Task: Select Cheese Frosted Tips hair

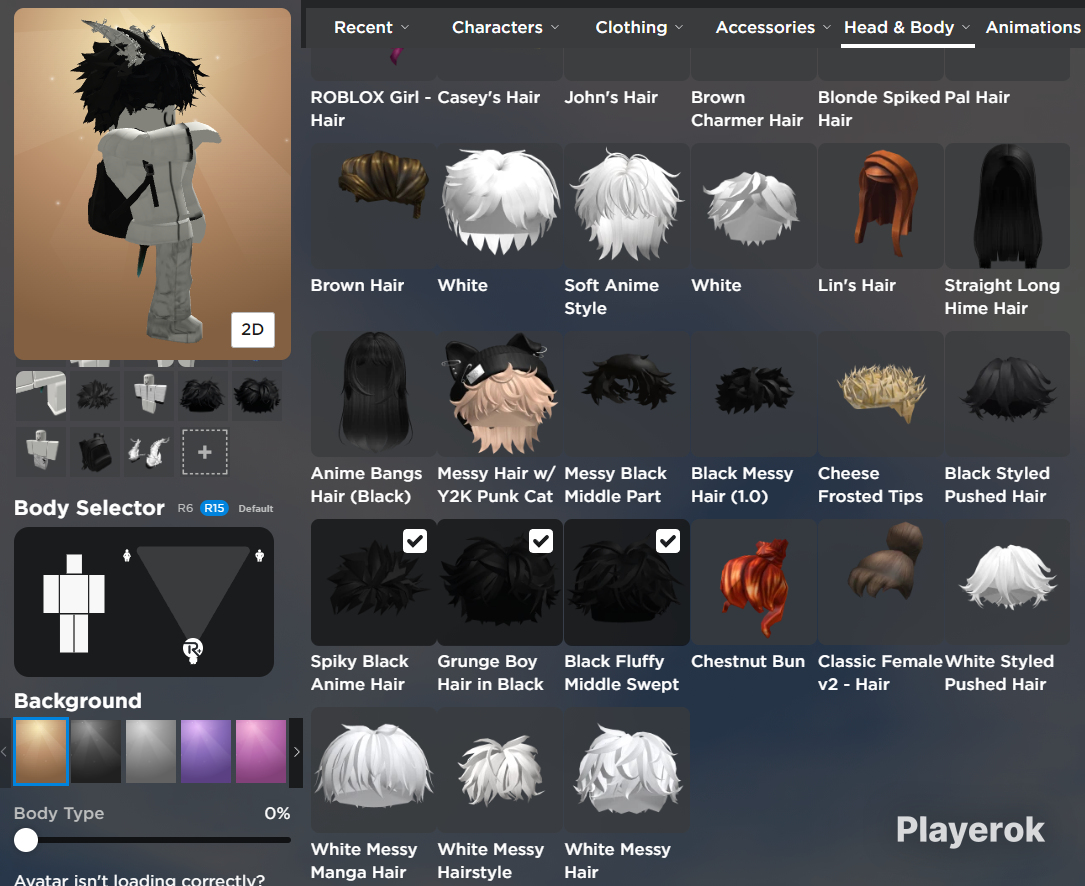Action: pyautogui.click(x=880, y=393)
